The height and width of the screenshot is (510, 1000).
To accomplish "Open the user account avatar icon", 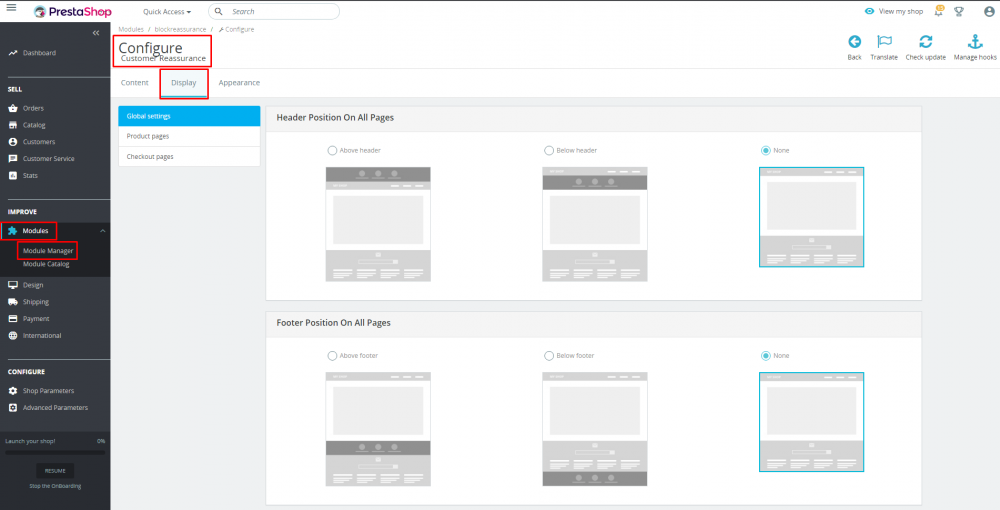I will (x=989, y=11).
